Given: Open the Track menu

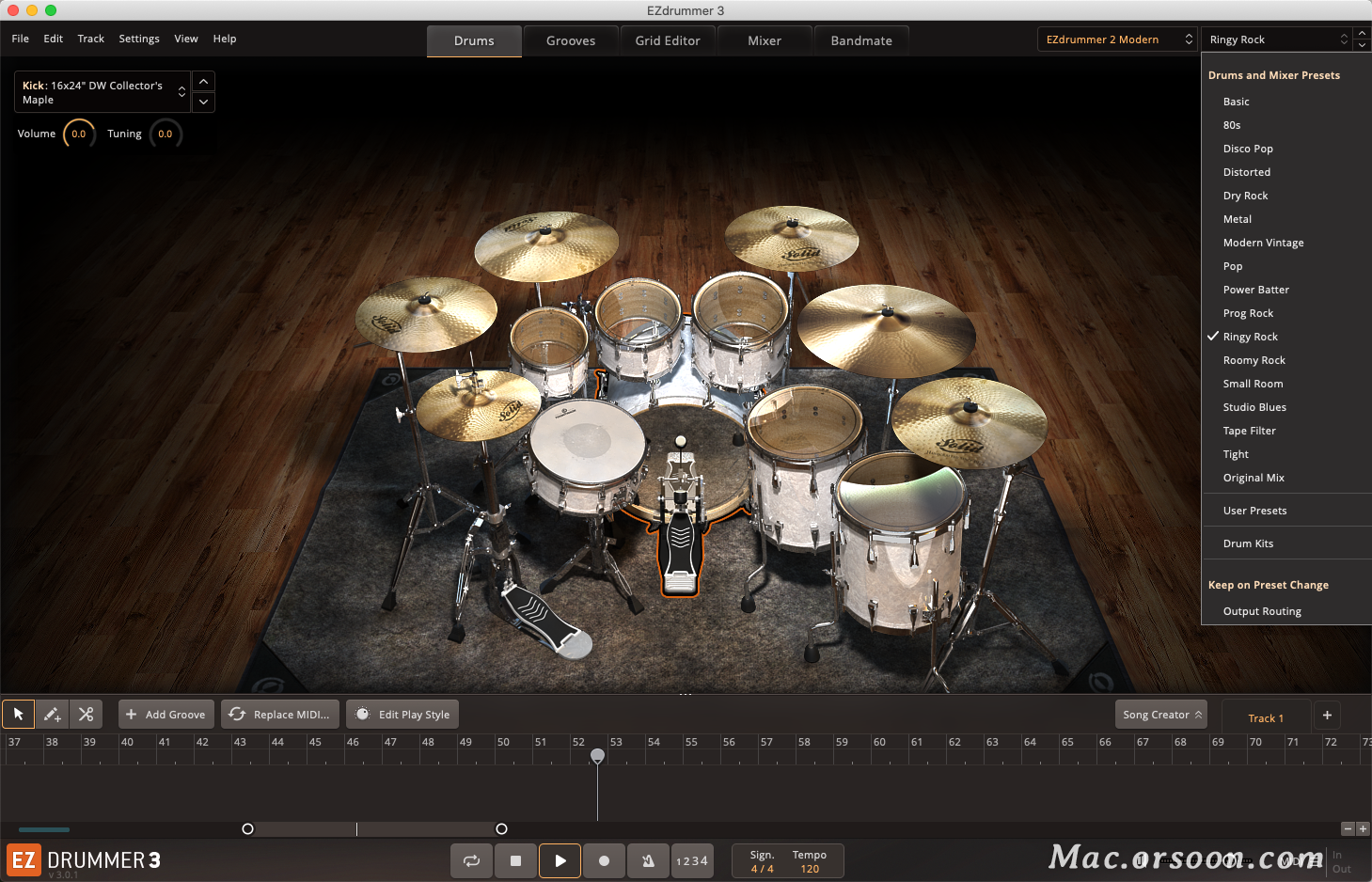Looking at the screenshot, I should (x=91, y=39).
